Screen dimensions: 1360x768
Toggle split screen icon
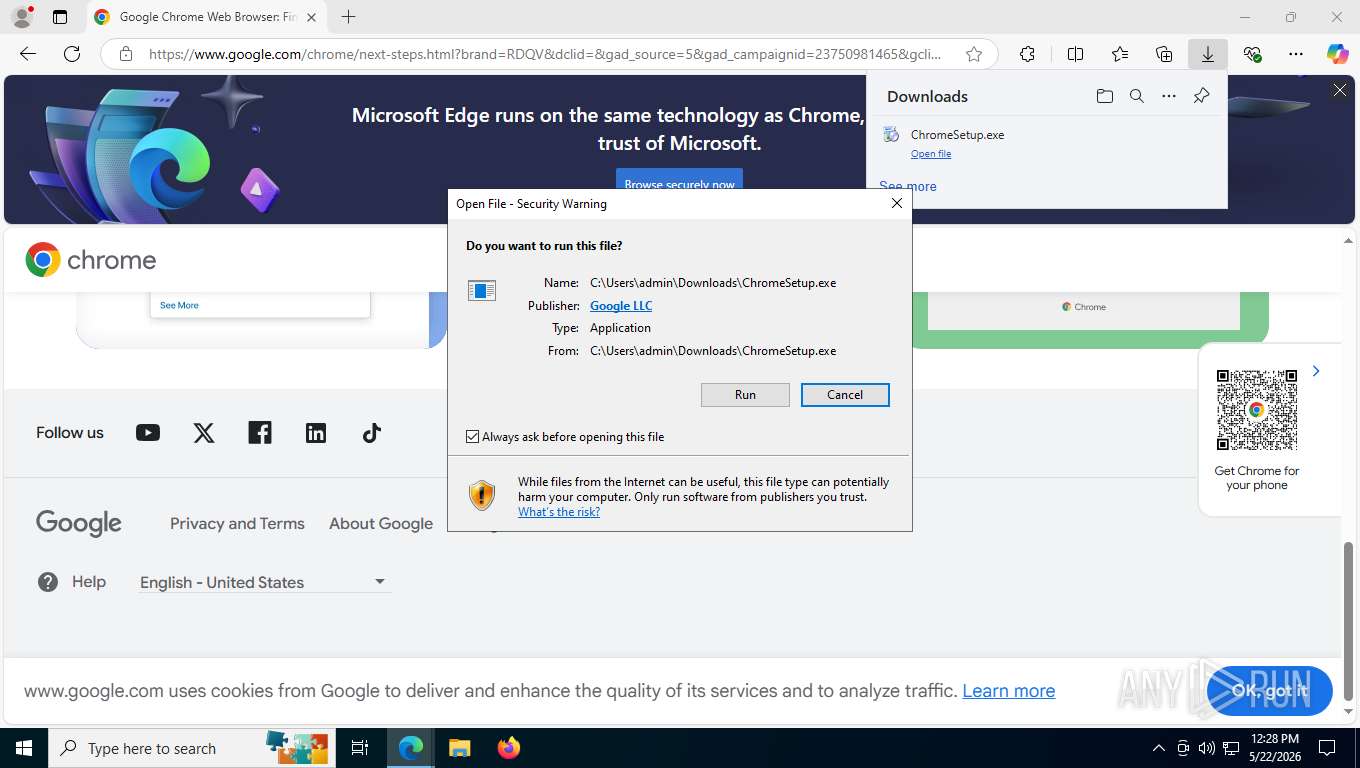point(1076,54)
